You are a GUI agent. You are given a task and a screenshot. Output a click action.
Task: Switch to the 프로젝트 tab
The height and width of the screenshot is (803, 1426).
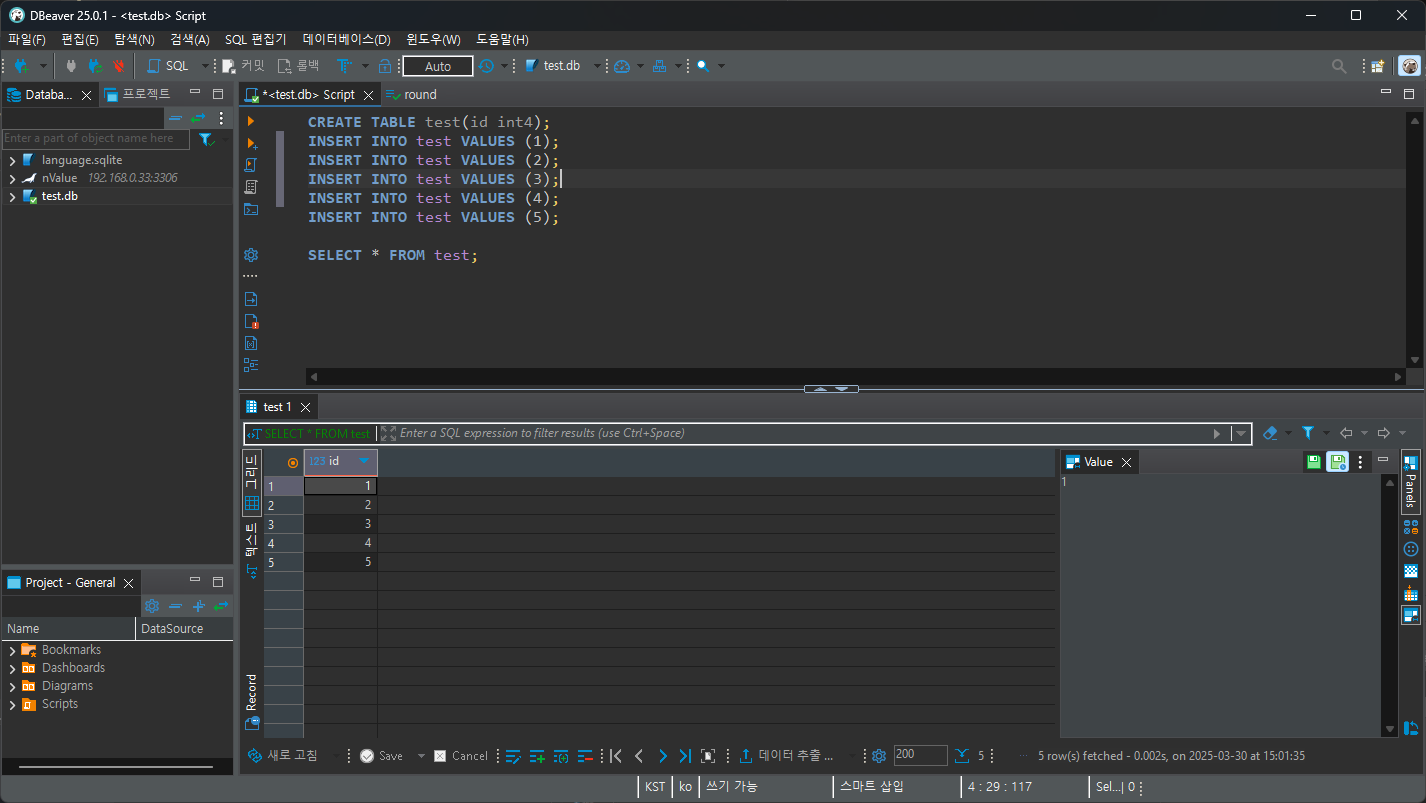(138, 94)
